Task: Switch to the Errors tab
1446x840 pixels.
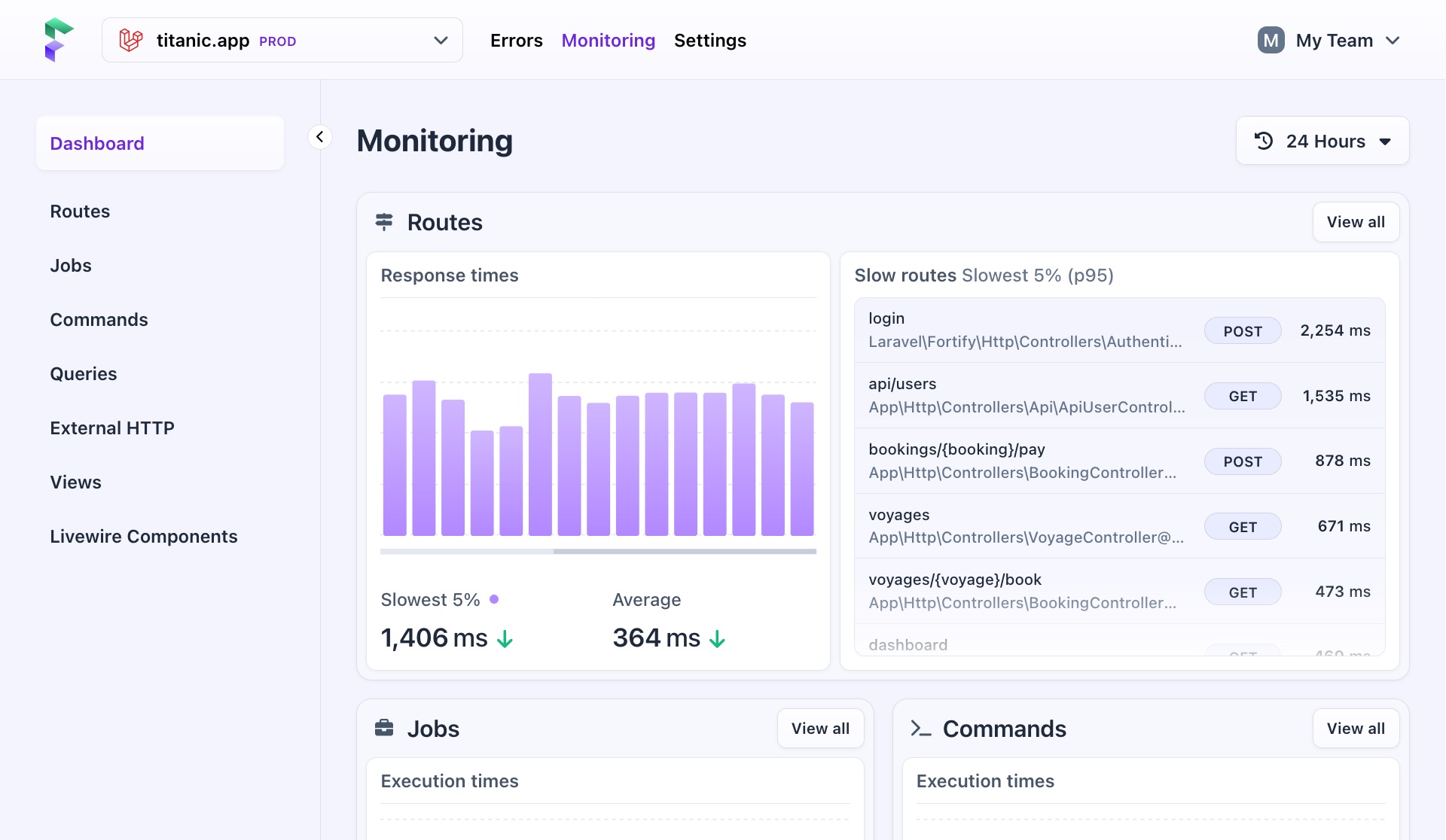Action: [x=517, y=40]
